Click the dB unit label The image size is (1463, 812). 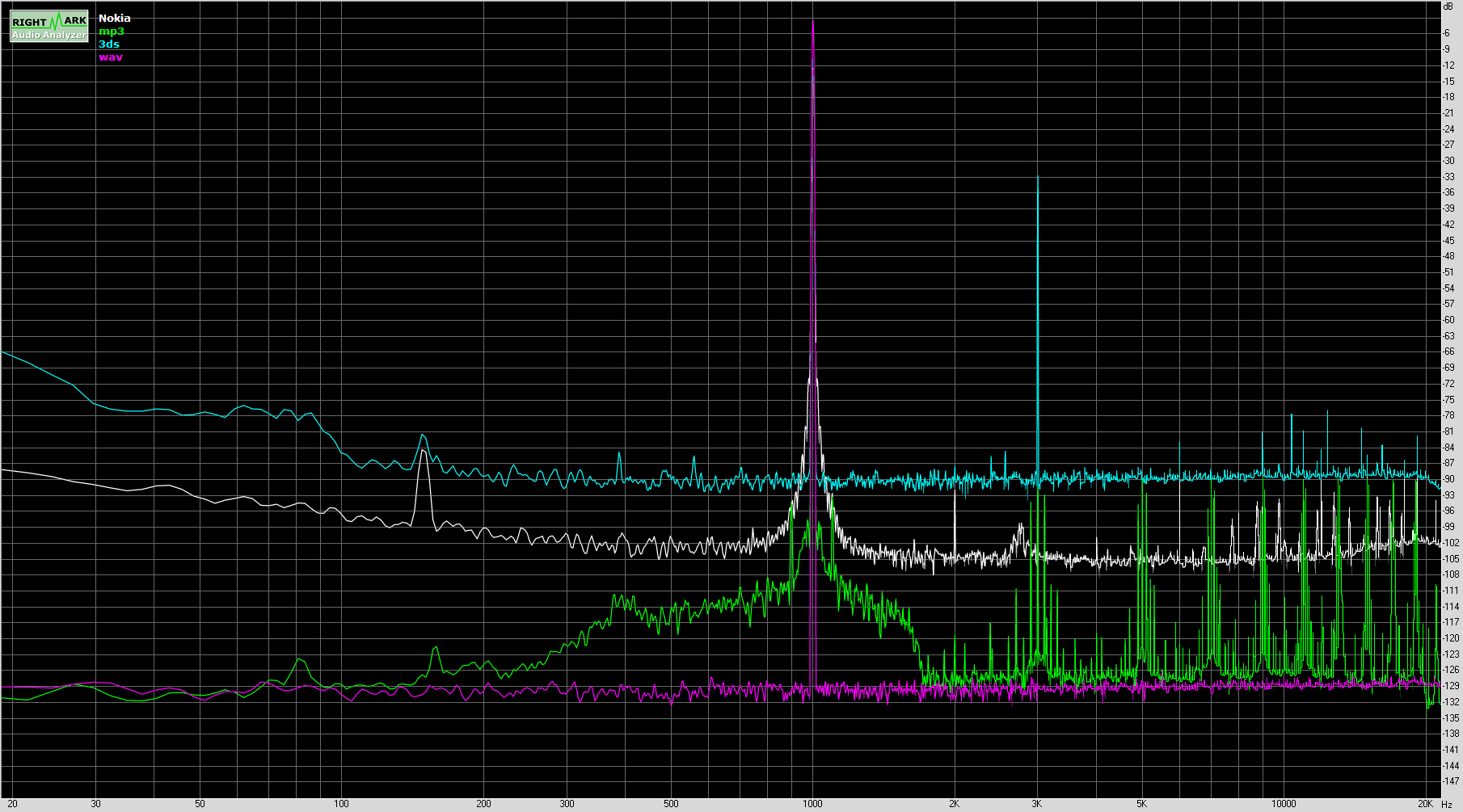pyautogui.click(x=1448, y=6)
